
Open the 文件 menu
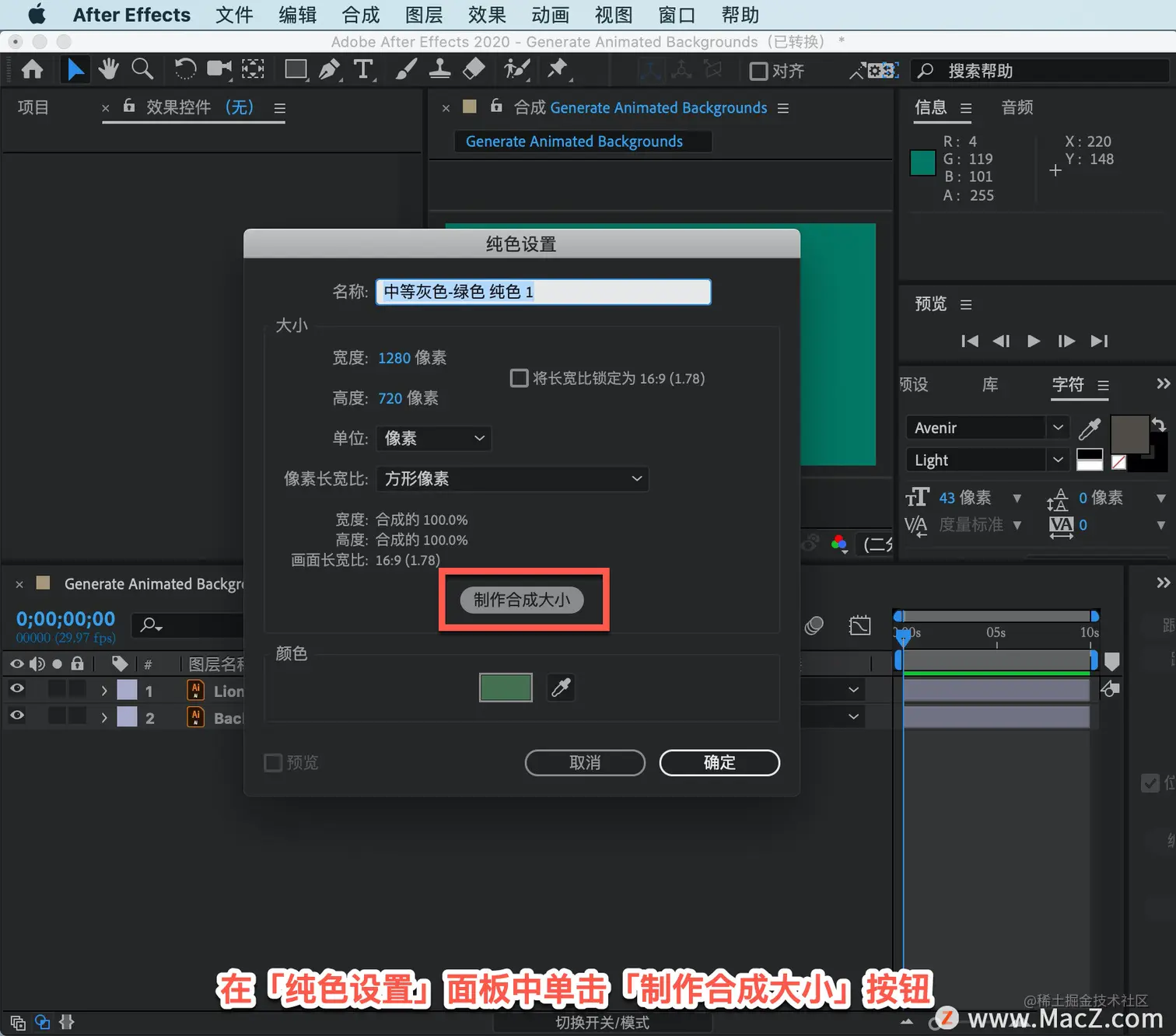pos(234,15)
